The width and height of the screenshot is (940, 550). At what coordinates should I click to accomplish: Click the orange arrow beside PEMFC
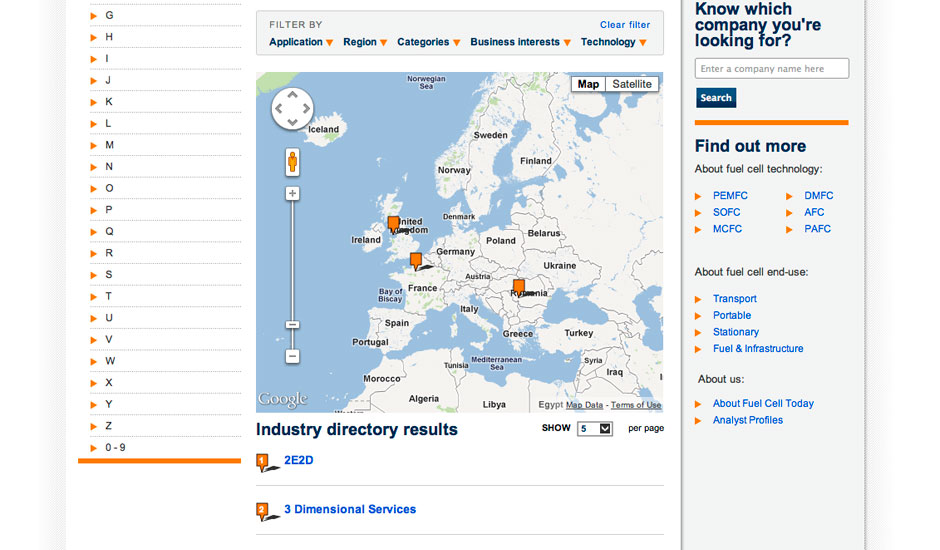[x=698, y=196]
